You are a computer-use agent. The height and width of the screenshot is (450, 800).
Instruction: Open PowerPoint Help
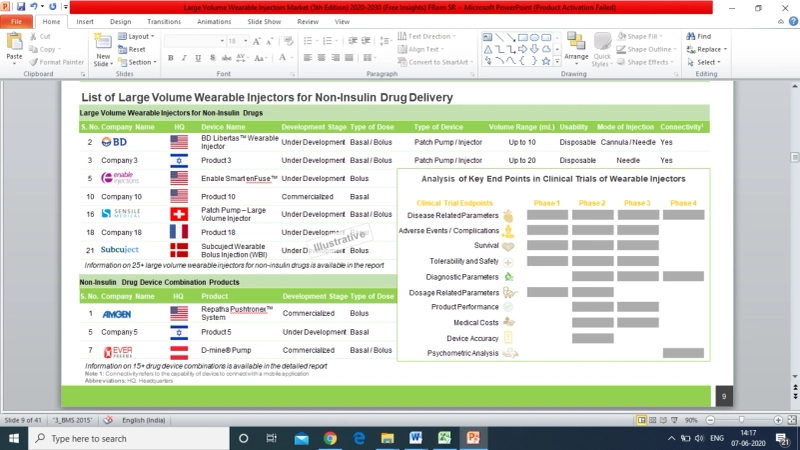(793, 21)
